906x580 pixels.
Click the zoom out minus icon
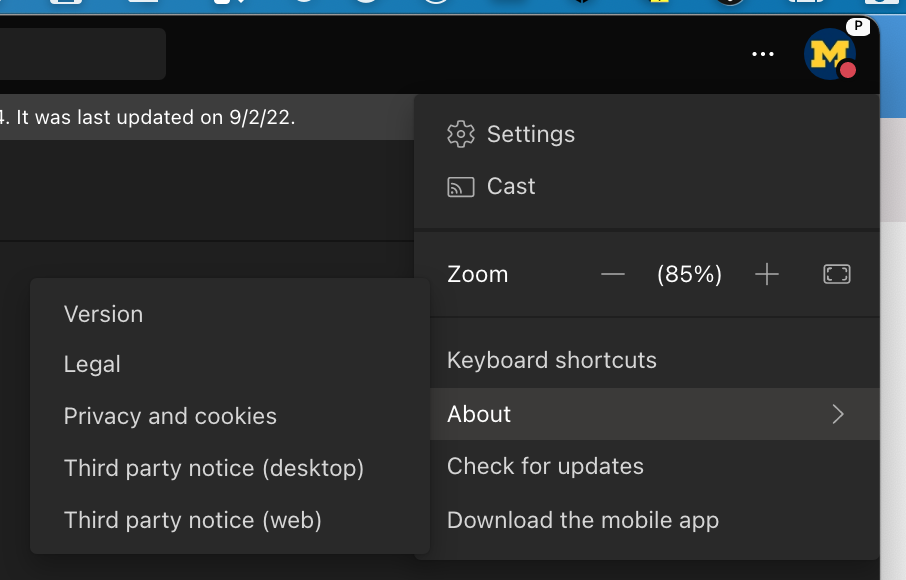click(x=612, y=274)
